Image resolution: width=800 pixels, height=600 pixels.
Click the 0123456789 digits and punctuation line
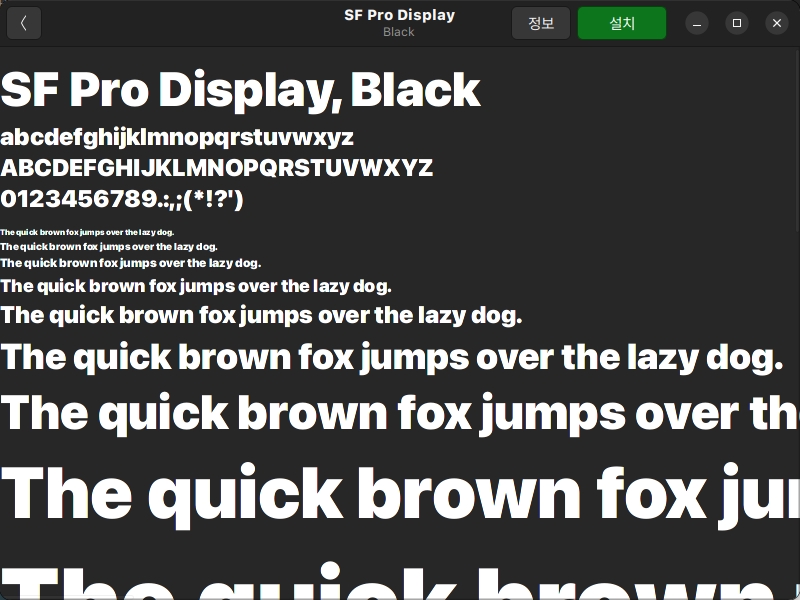(122, 199)
